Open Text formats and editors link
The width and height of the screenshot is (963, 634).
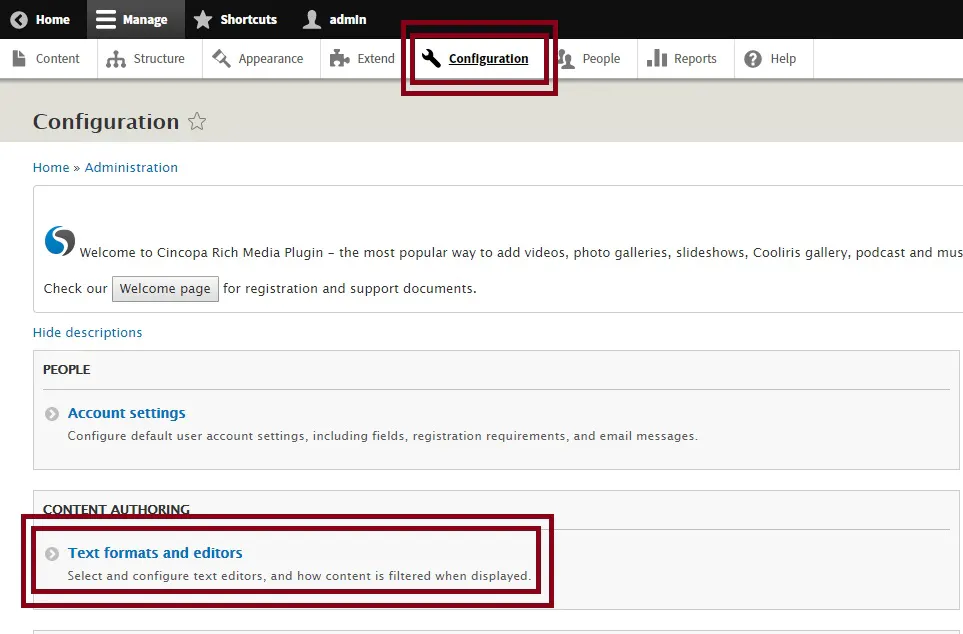155,553
